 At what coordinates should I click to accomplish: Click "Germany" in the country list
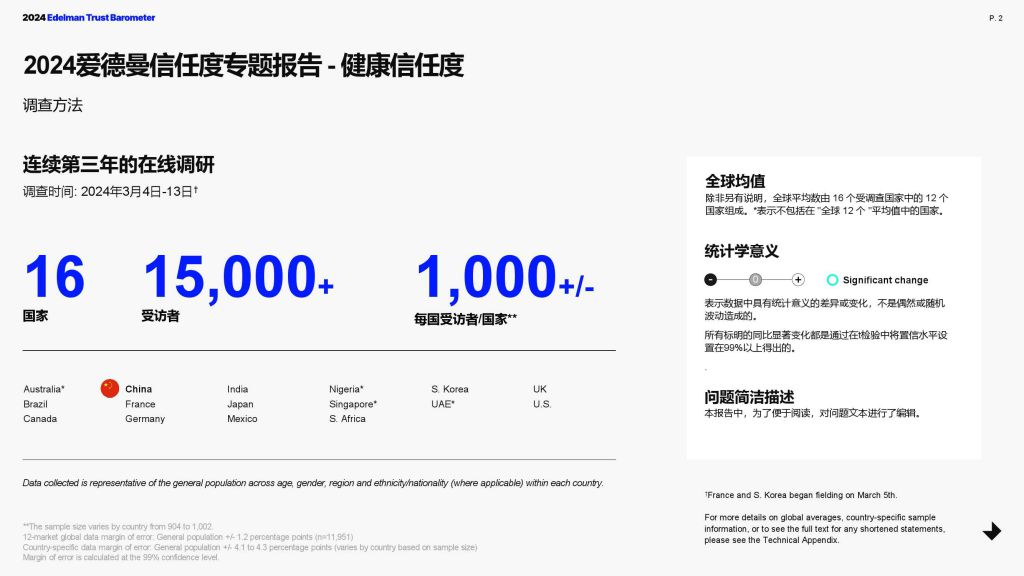point(145,419)
